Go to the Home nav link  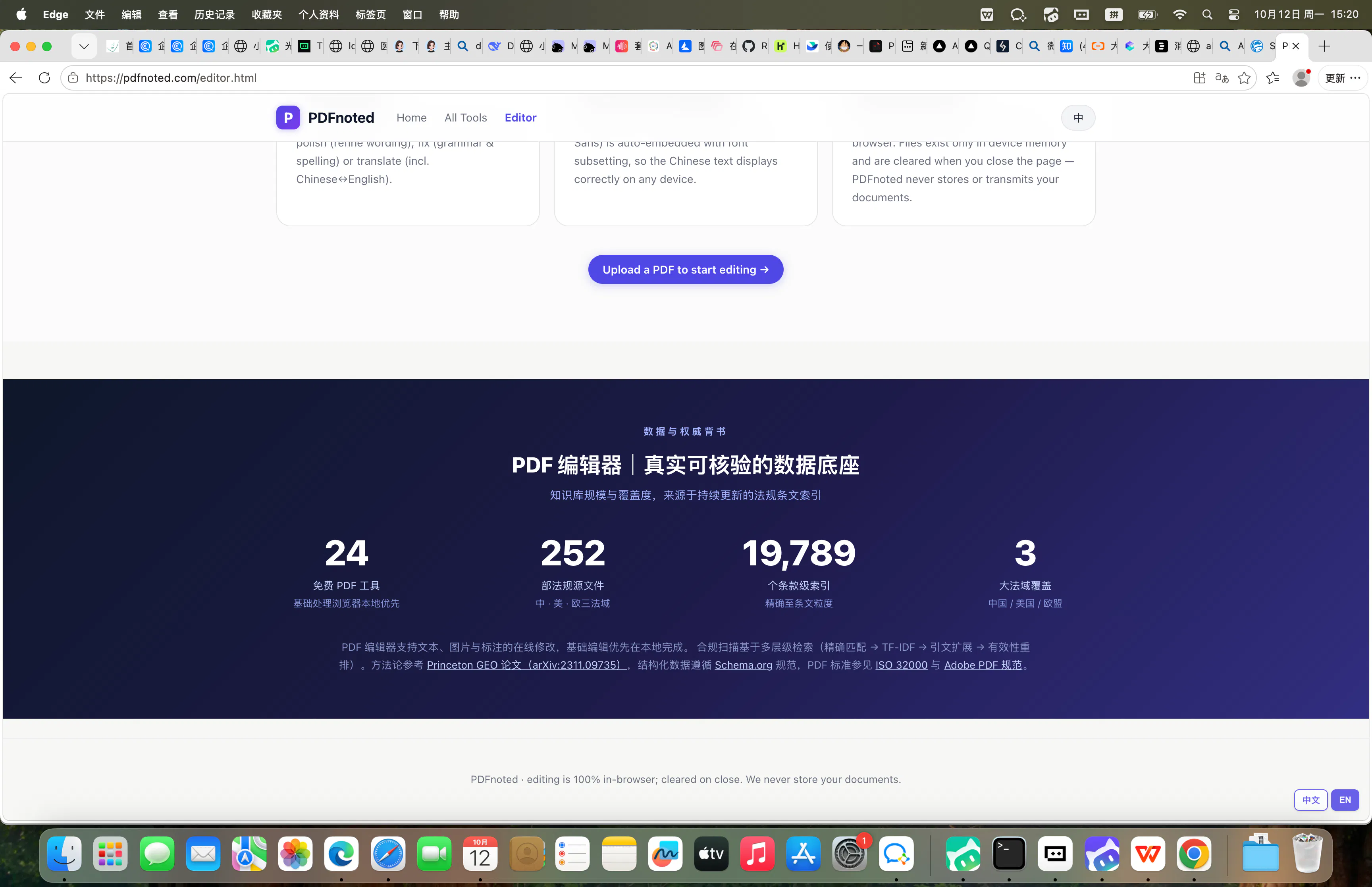click(x=411, y=118)
